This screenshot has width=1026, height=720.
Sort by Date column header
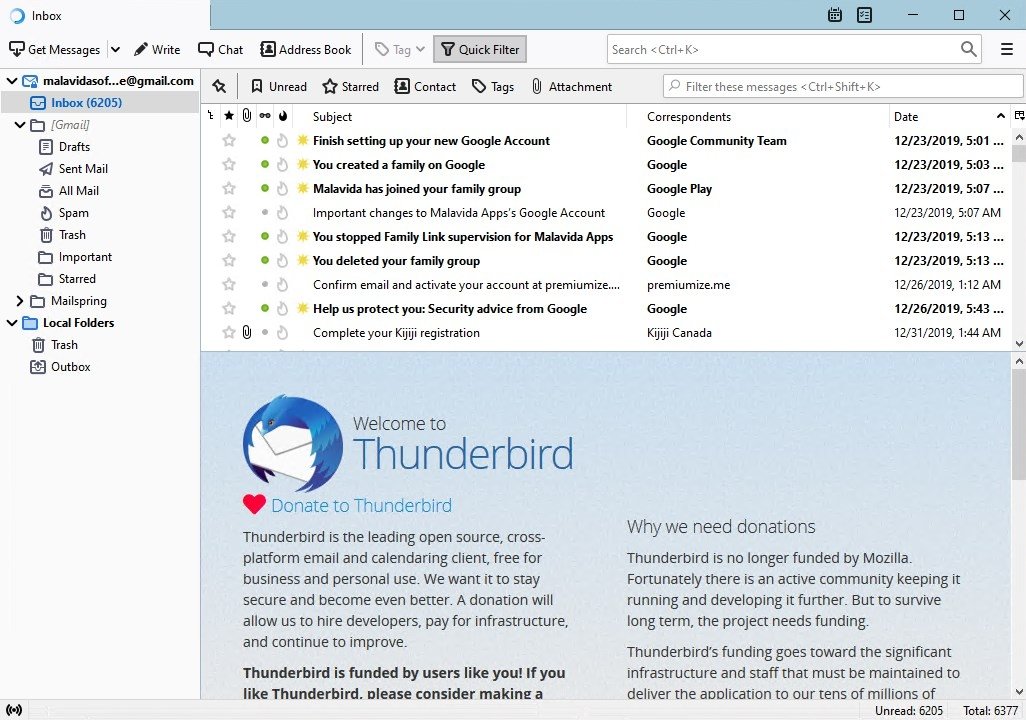click(x=906, y=117)
